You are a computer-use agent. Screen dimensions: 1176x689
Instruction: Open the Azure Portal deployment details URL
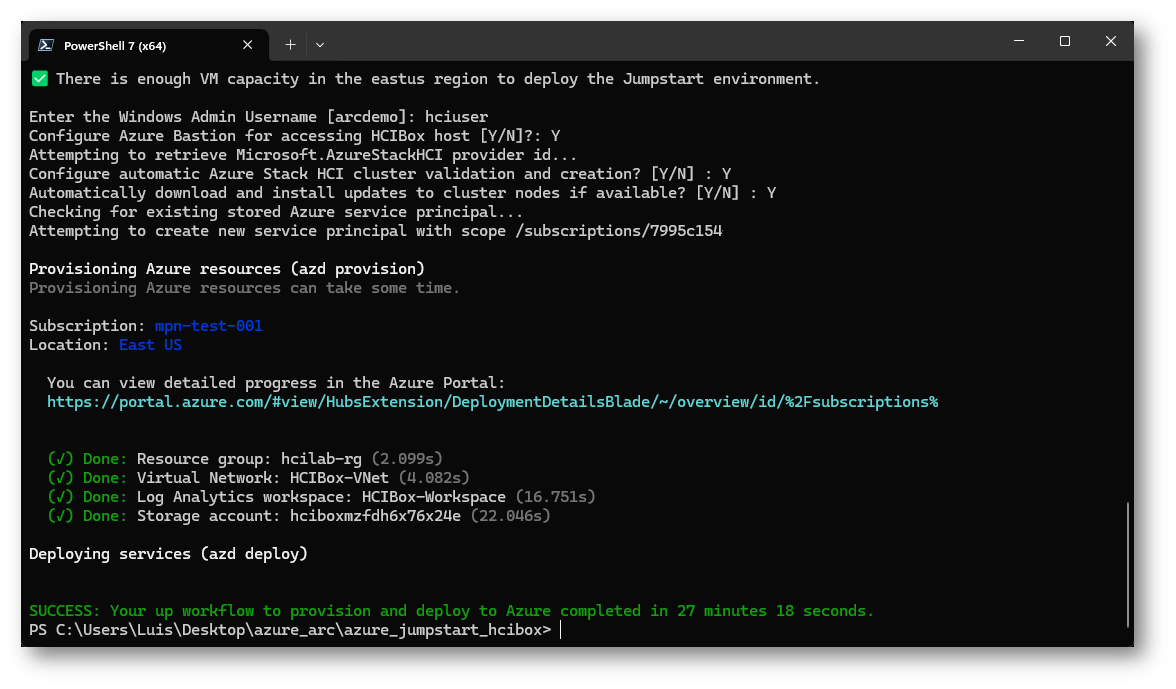[492, 402]
